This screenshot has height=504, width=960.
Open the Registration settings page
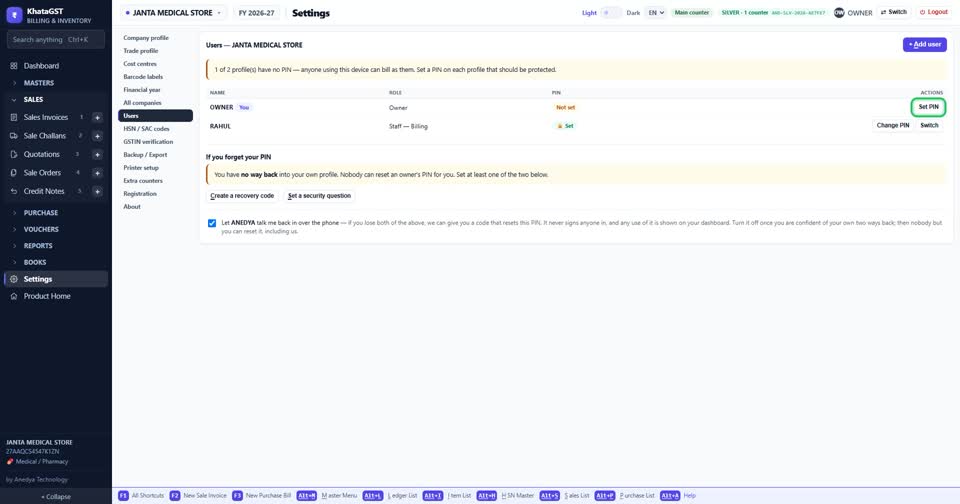pos(155,194)
